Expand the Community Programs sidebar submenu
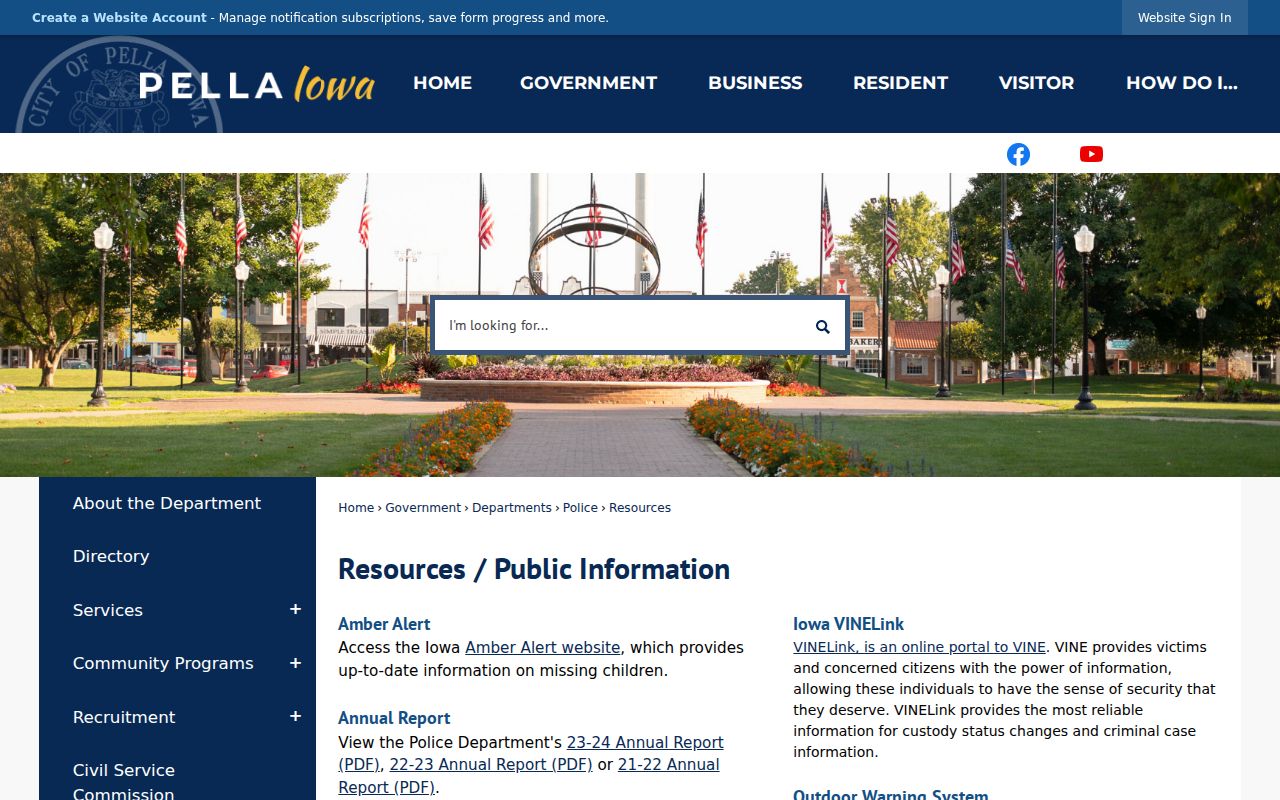 [x=295, y=663]
